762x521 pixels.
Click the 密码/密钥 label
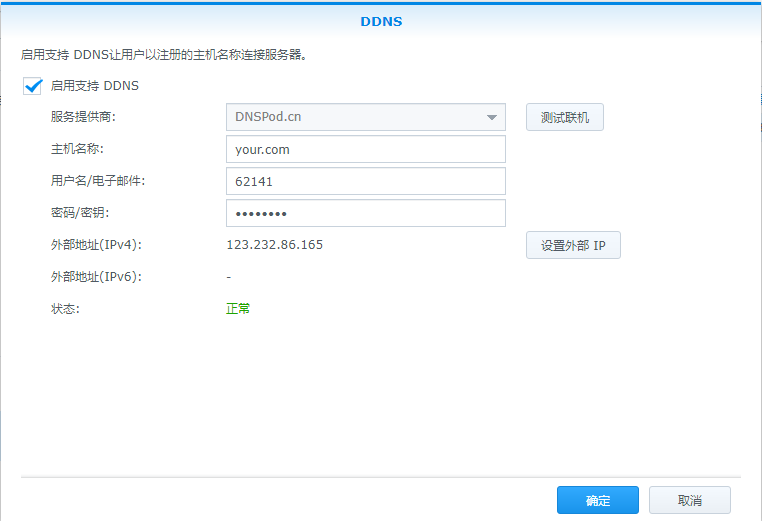coord(79,213)
